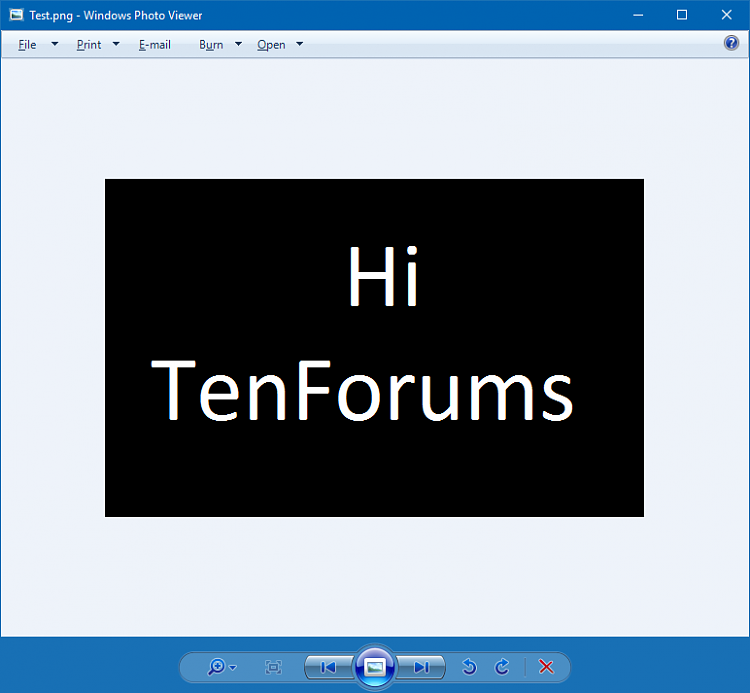Expand the Burn dropdown arrow
Viewport: 750px width, 693px height.
pyautogui.click(x=238, y=44)
